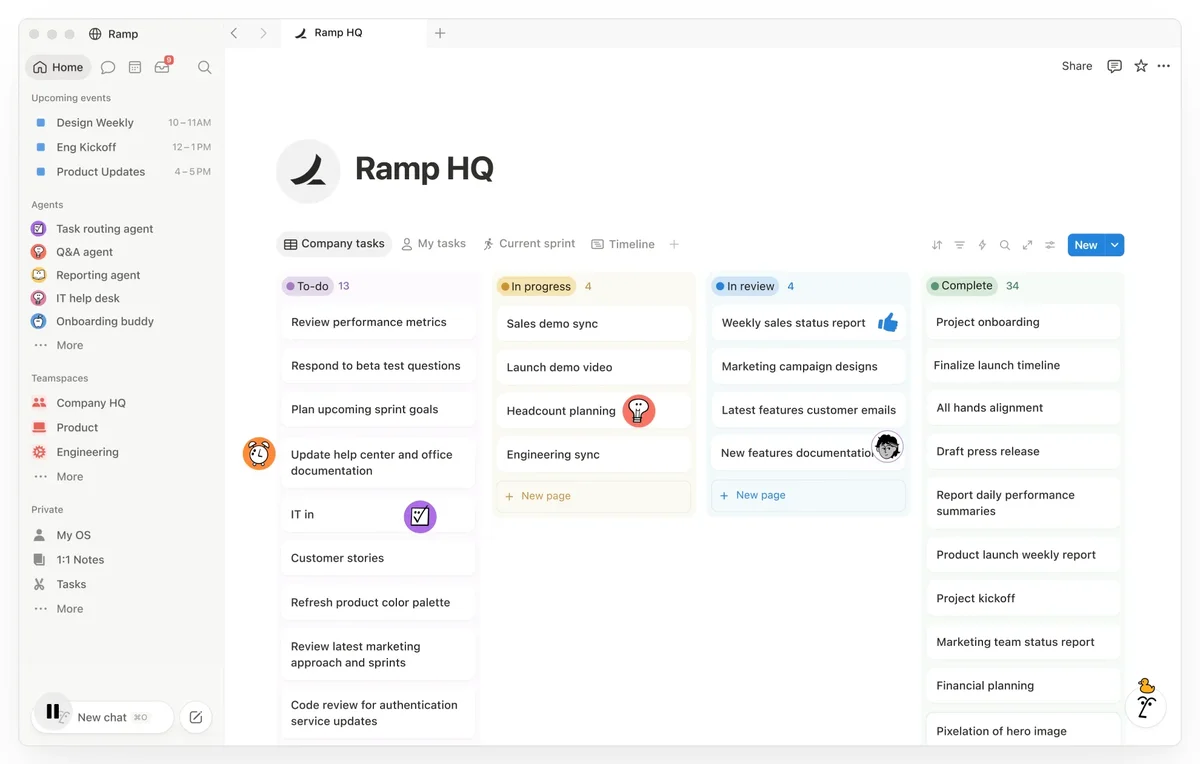Screen dimensions: 1200x764
Task: Click the star icon to favorite page
Action: 1141,66
